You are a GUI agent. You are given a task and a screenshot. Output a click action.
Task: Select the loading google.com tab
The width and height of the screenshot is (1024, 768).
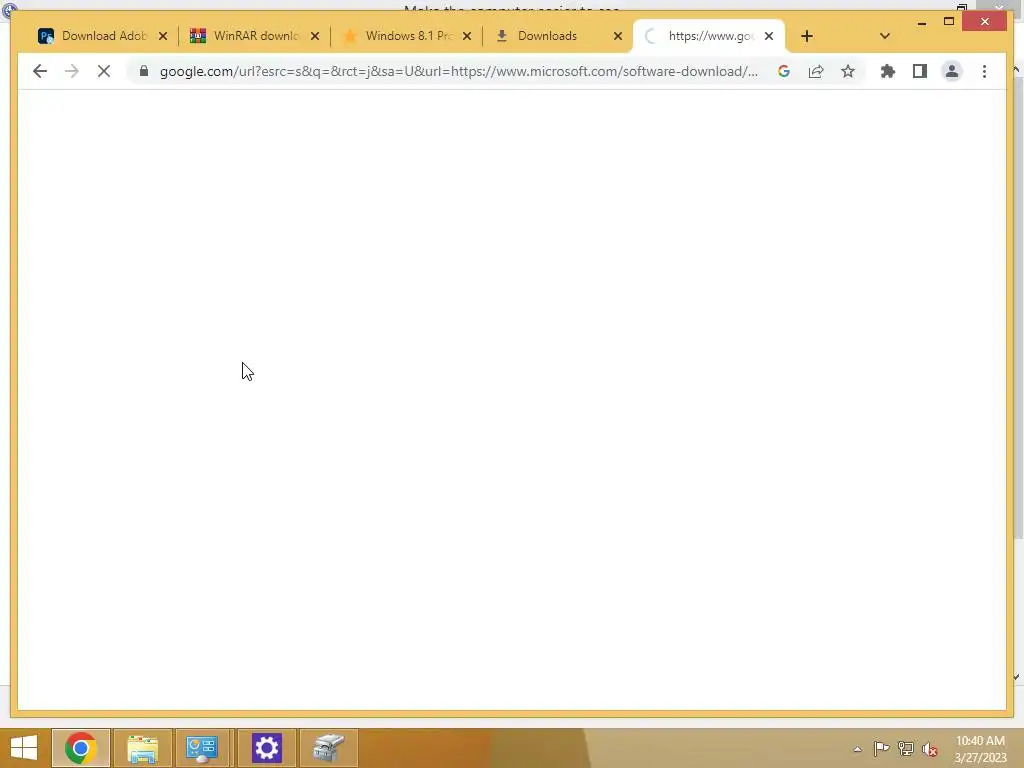tap(709, 36)
